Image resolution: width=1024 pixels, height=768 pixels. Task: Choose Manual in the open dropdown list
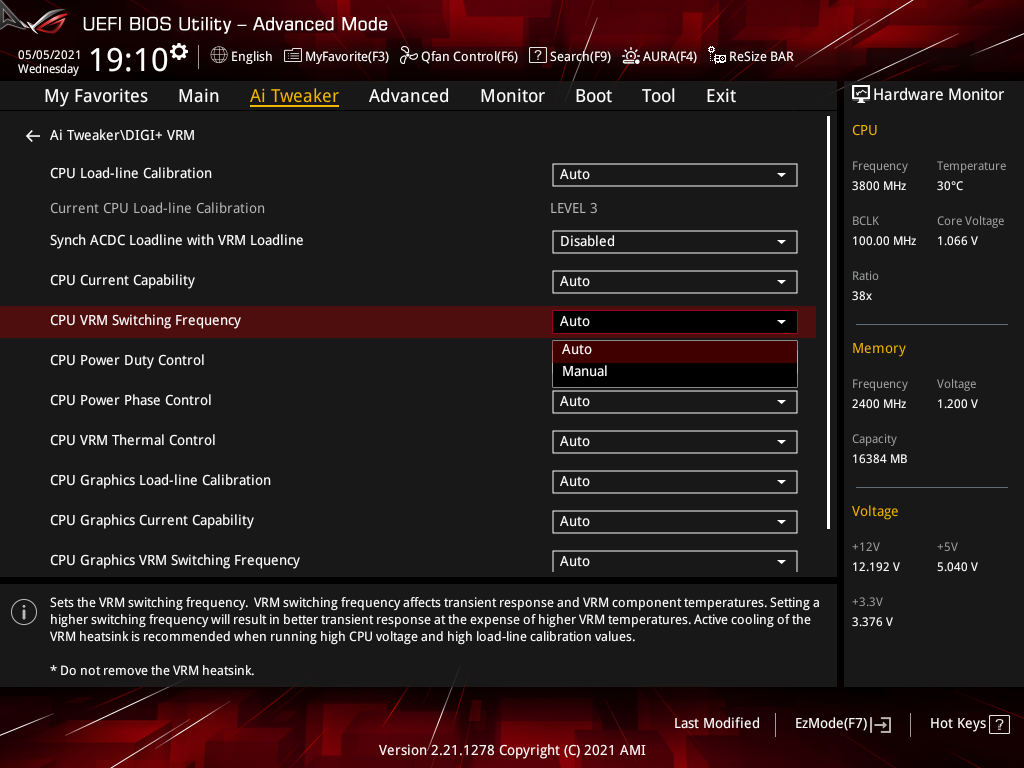click(675, 372)
